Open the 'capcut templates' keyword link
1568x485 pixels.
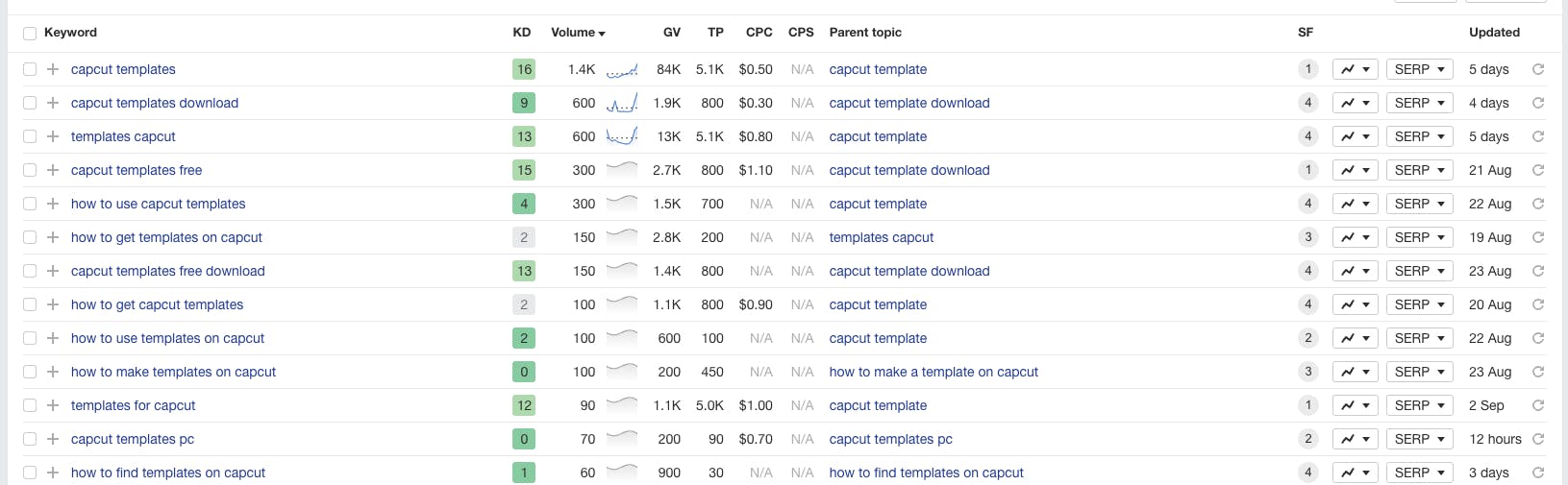[123, 69]
